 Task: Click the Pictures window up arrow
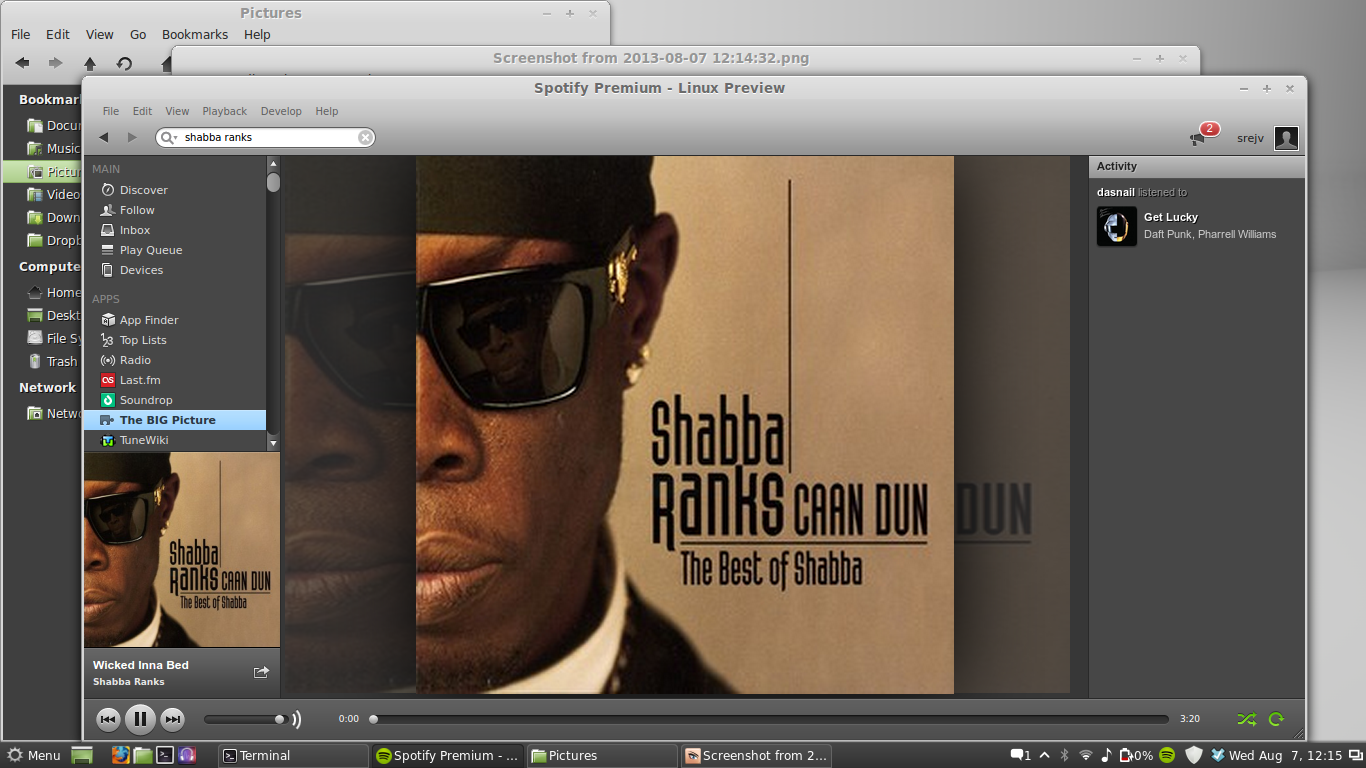point(90,63)
